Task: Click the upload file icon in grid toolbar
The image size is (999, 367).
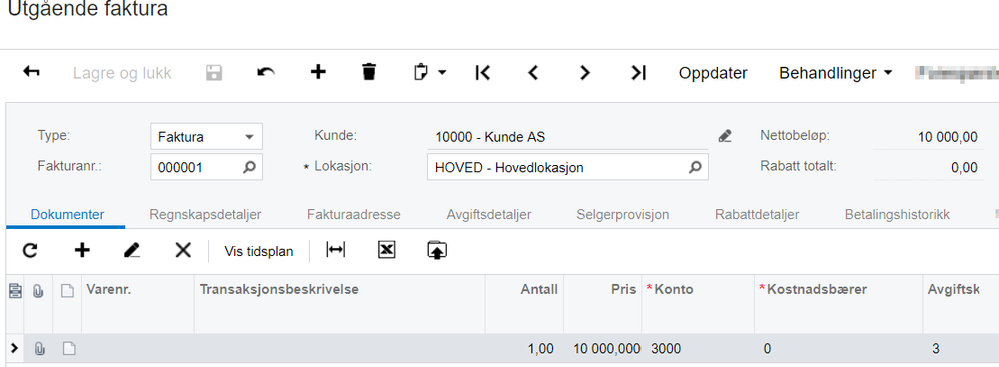Action: coord(436,250)
